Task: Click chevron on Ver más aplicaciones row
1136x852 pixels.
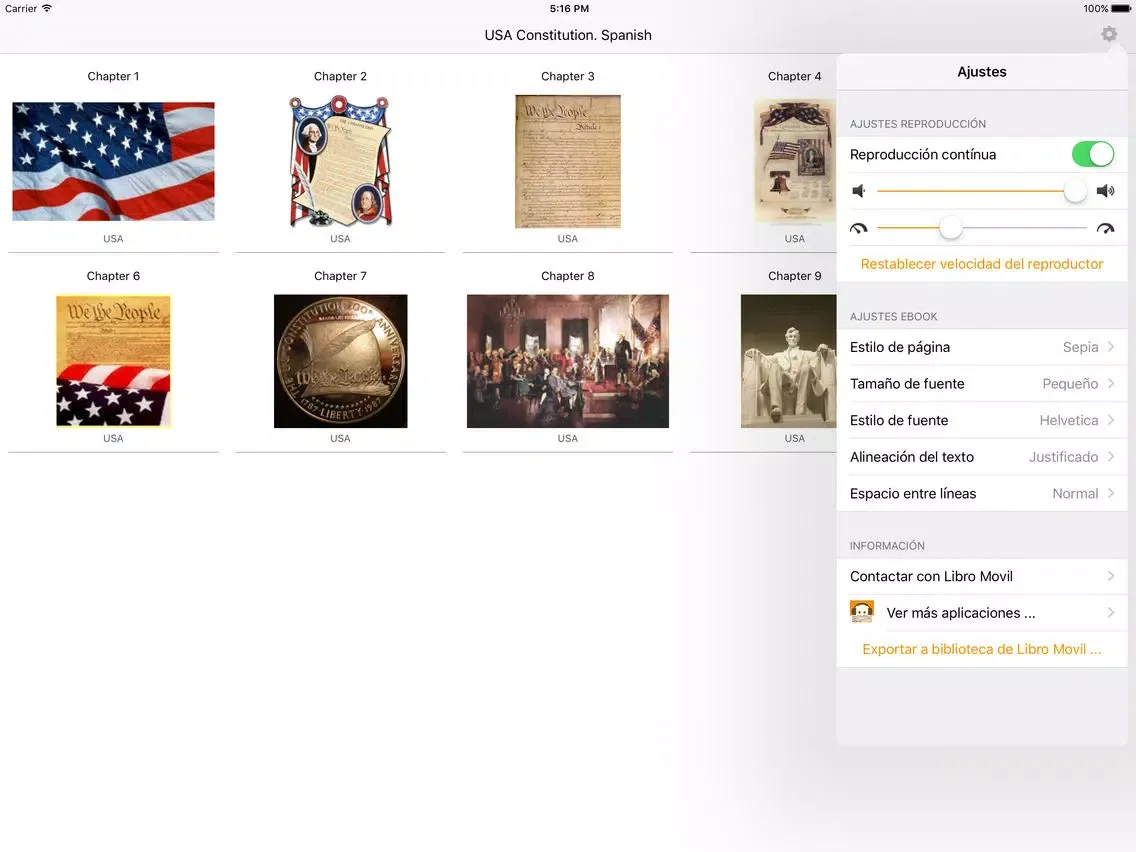Action: [1111, 613]
